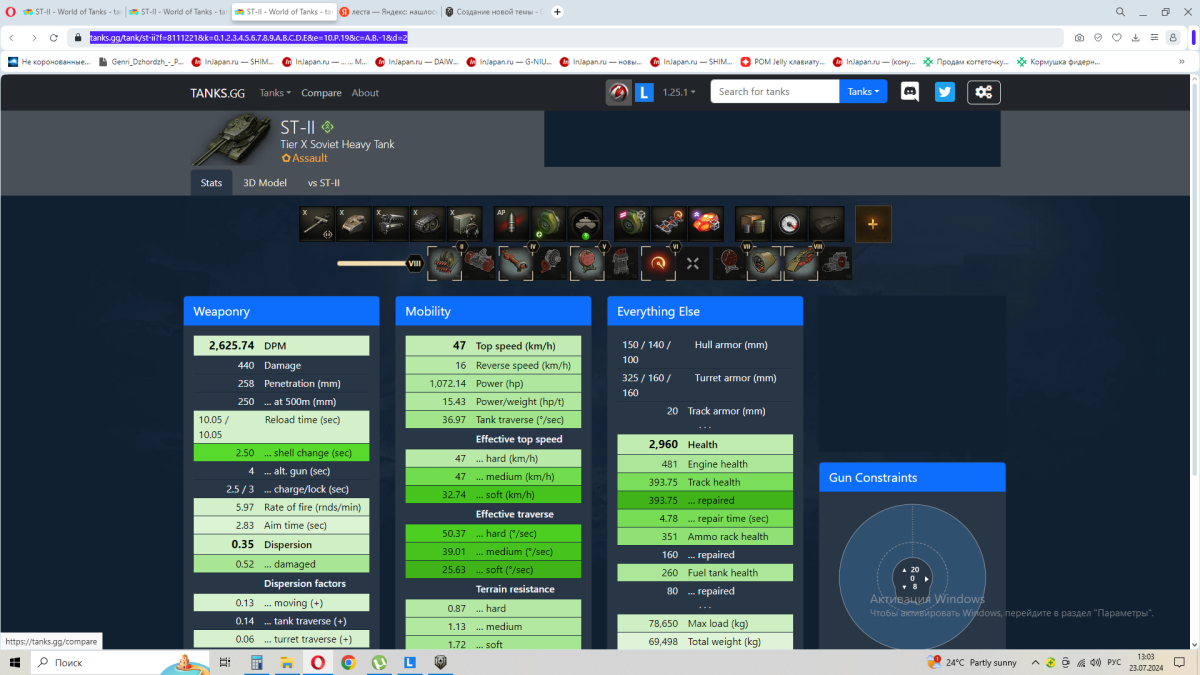Click the blue L Lesta icon

pos(645,92)
